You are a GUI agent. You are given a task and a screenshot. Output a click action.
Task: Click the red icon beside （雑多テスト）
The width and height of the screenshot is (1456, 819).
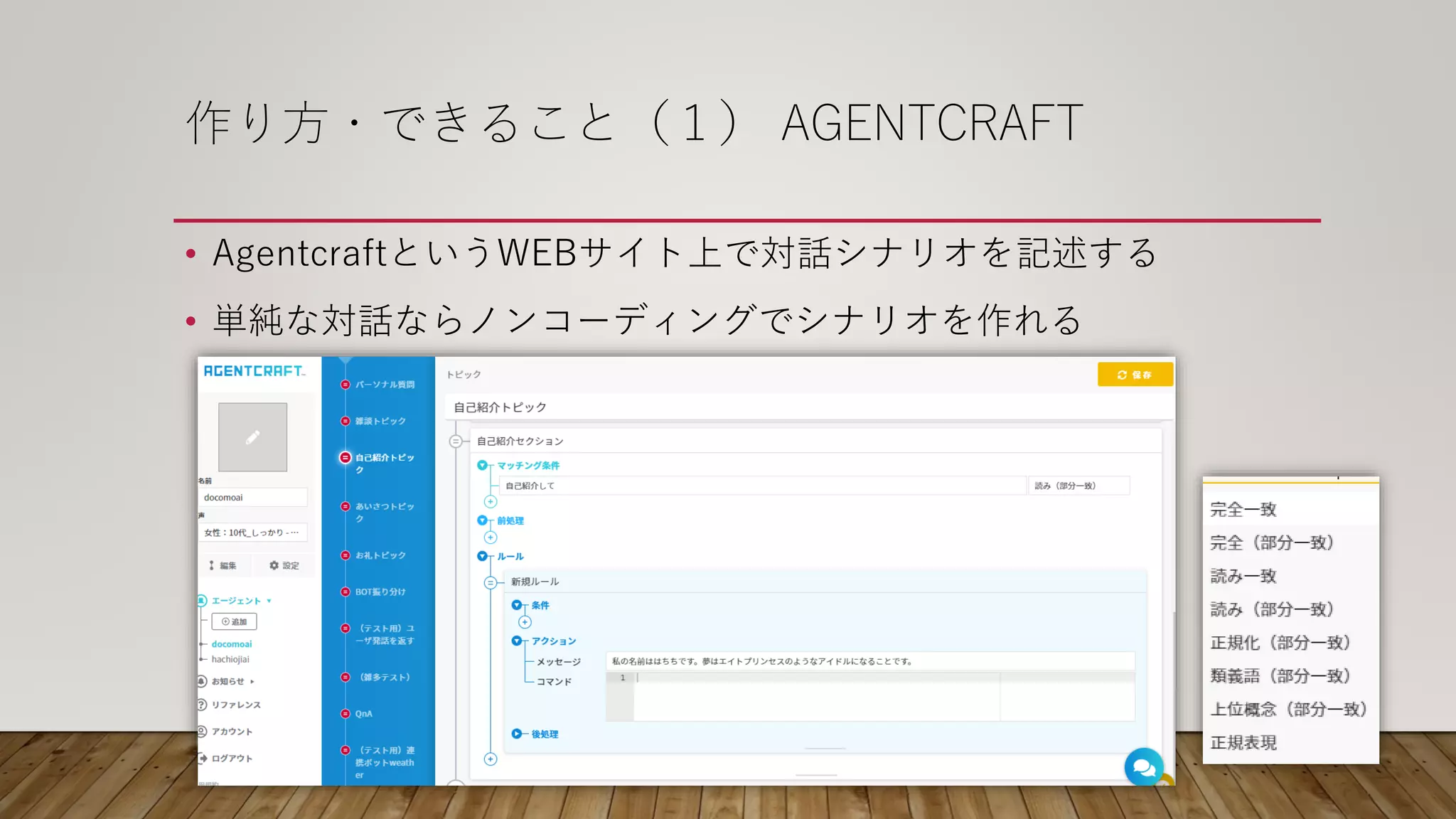tap(346, 677)
